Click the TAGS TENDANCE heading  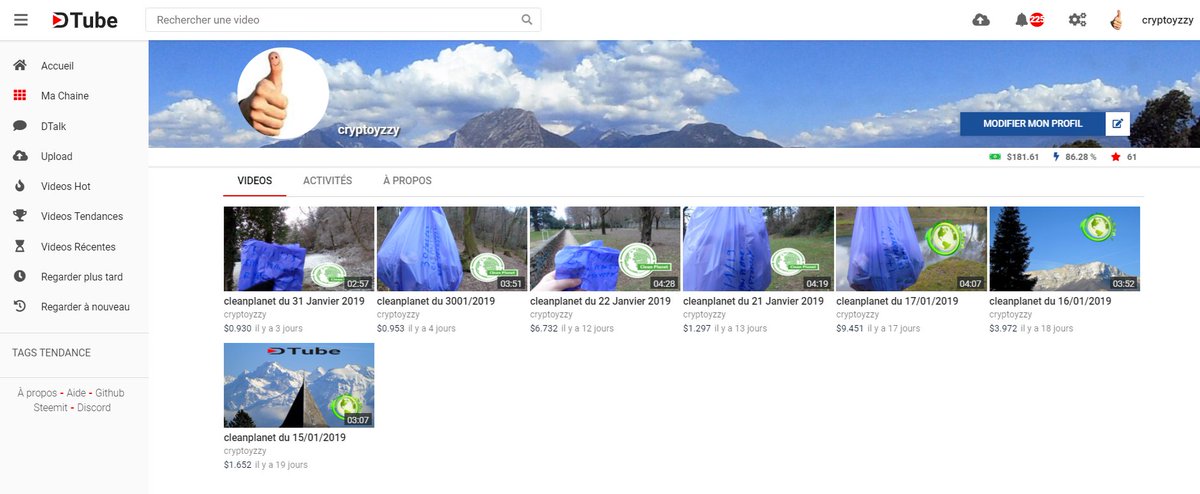point(51,353)
